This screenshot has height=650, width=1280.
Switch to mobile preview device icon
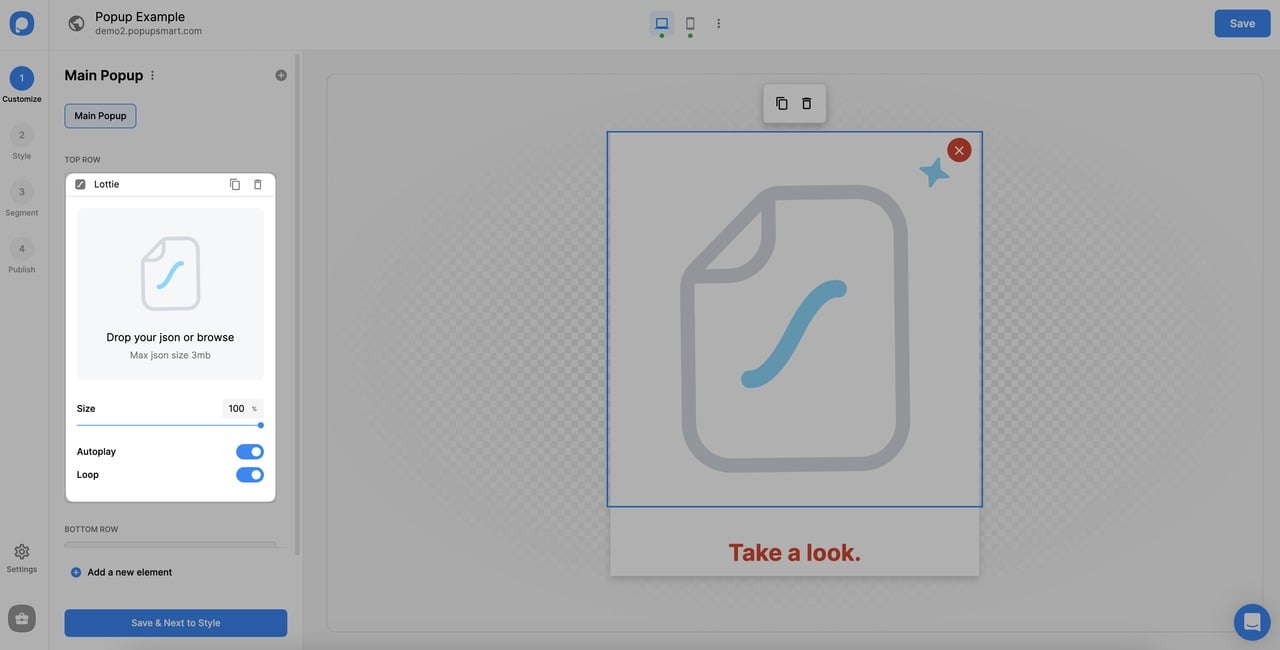point(690,23)
